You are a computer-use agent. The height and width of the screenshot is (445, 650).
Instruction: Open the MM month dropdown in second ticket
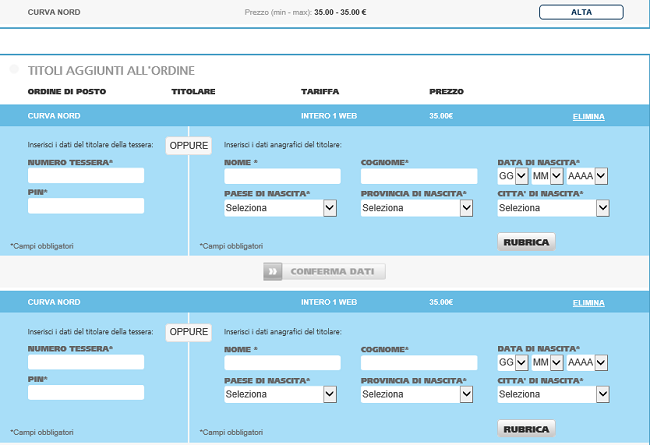[548, 362]
